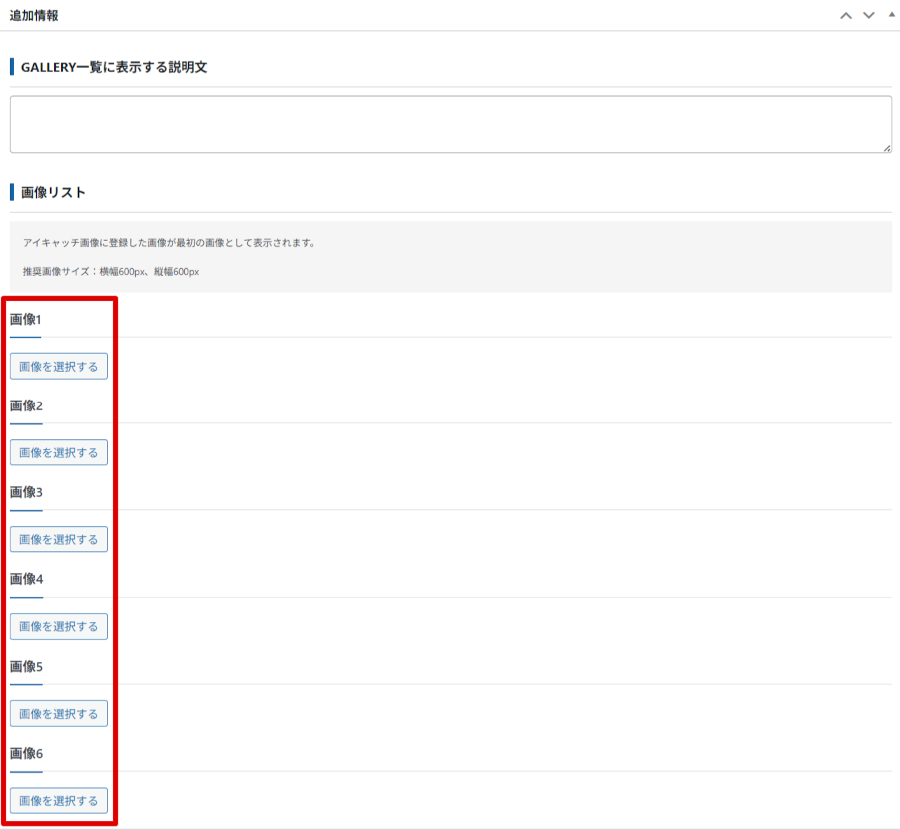This screenshot has height=830, width=900.
Task: Click the move-down arrow in 追加情報 header
Action: (x=868, y=16)
